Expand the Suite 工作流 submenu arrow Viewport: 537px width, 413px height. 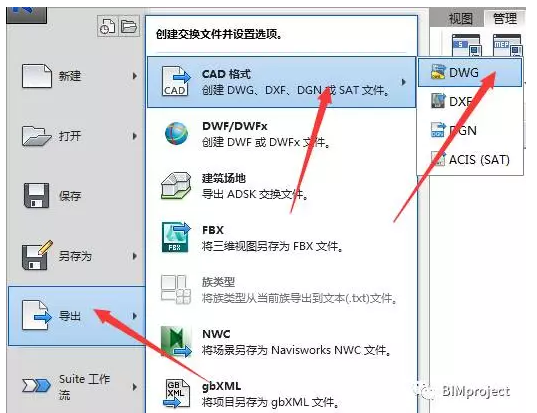pyautogui.click(x=135, y=387)
